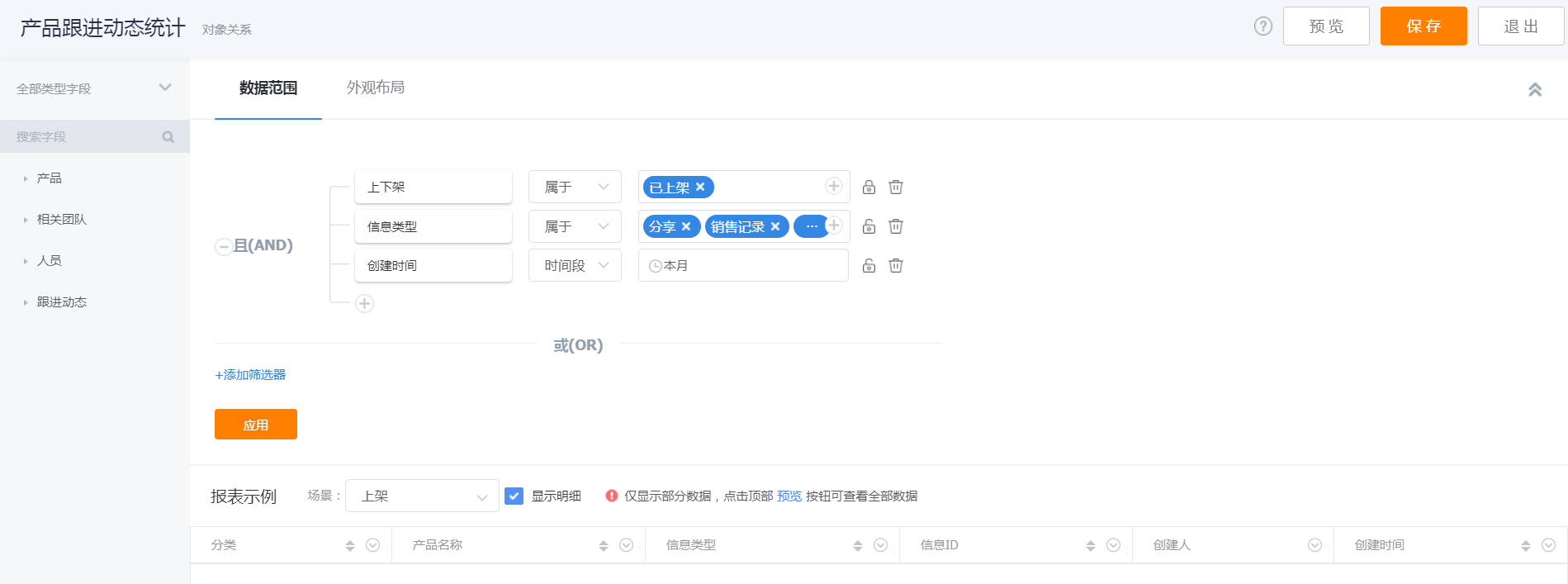This screenshot has height=584, width=1568.
Task: Open 创建人 column options circle icon
Action: (1315, 545)
